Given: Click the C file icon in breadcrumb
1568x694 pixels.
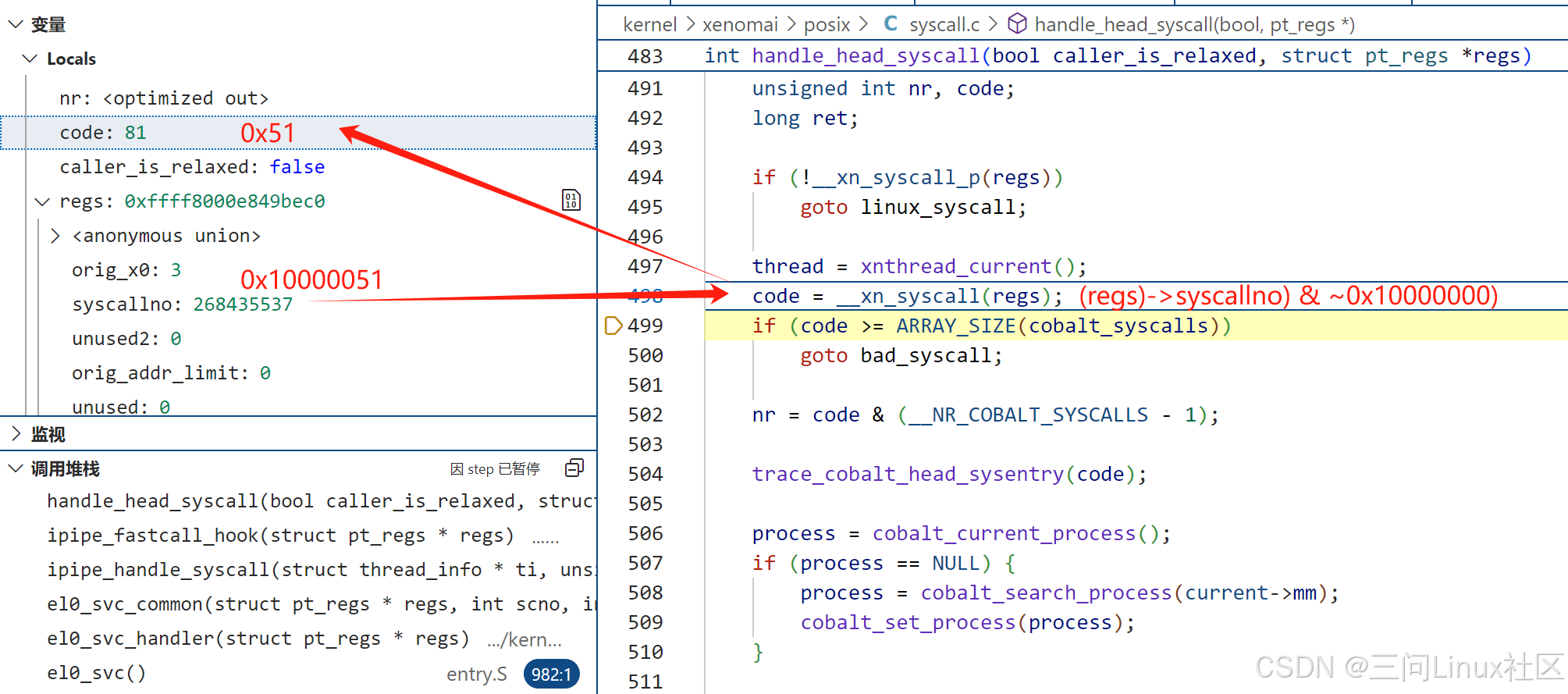Looking at the screenshot, I should pyautogui.click(x=891, y=24).
